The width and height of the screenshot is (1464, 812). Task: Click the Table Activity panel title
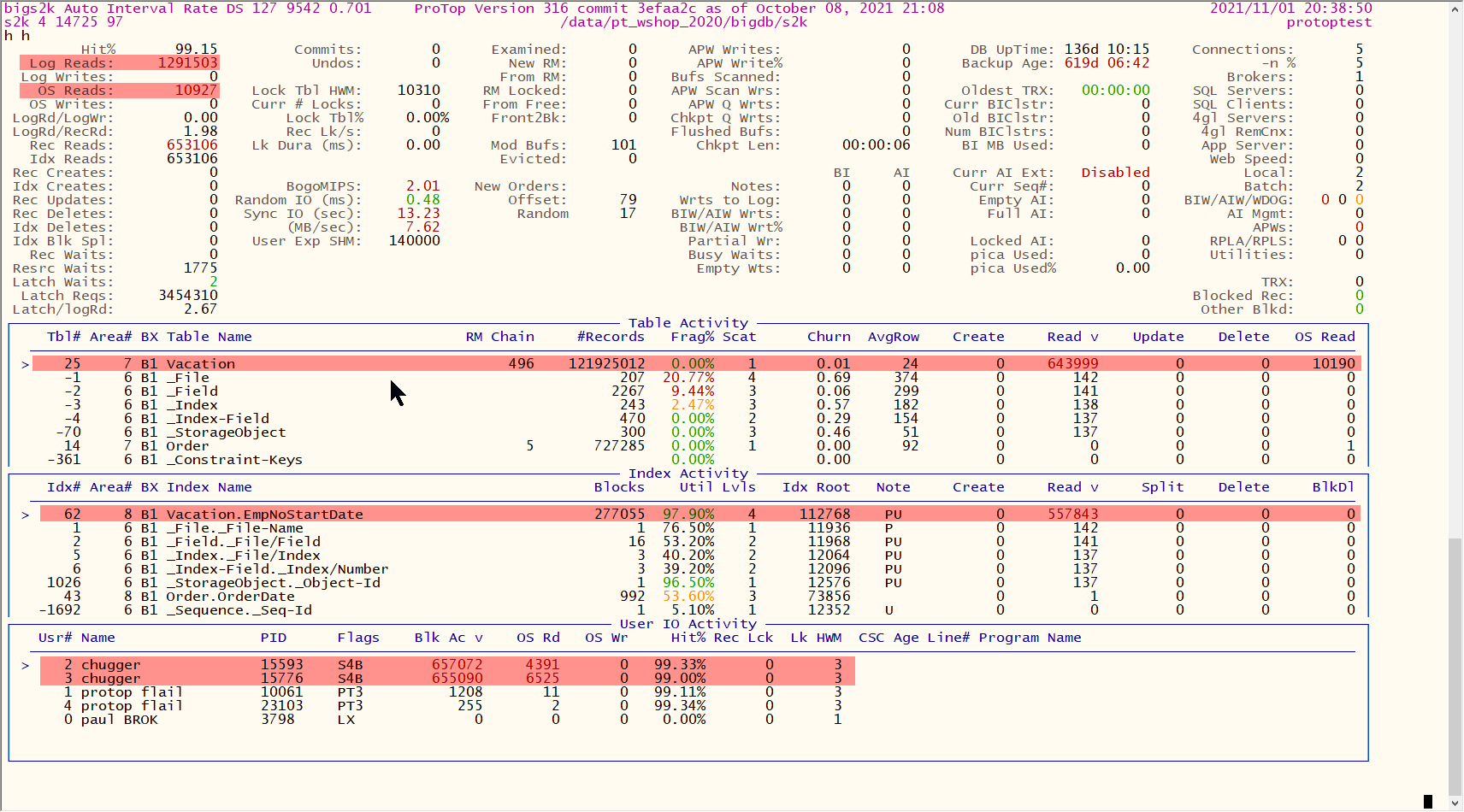[x=688, y=323]
